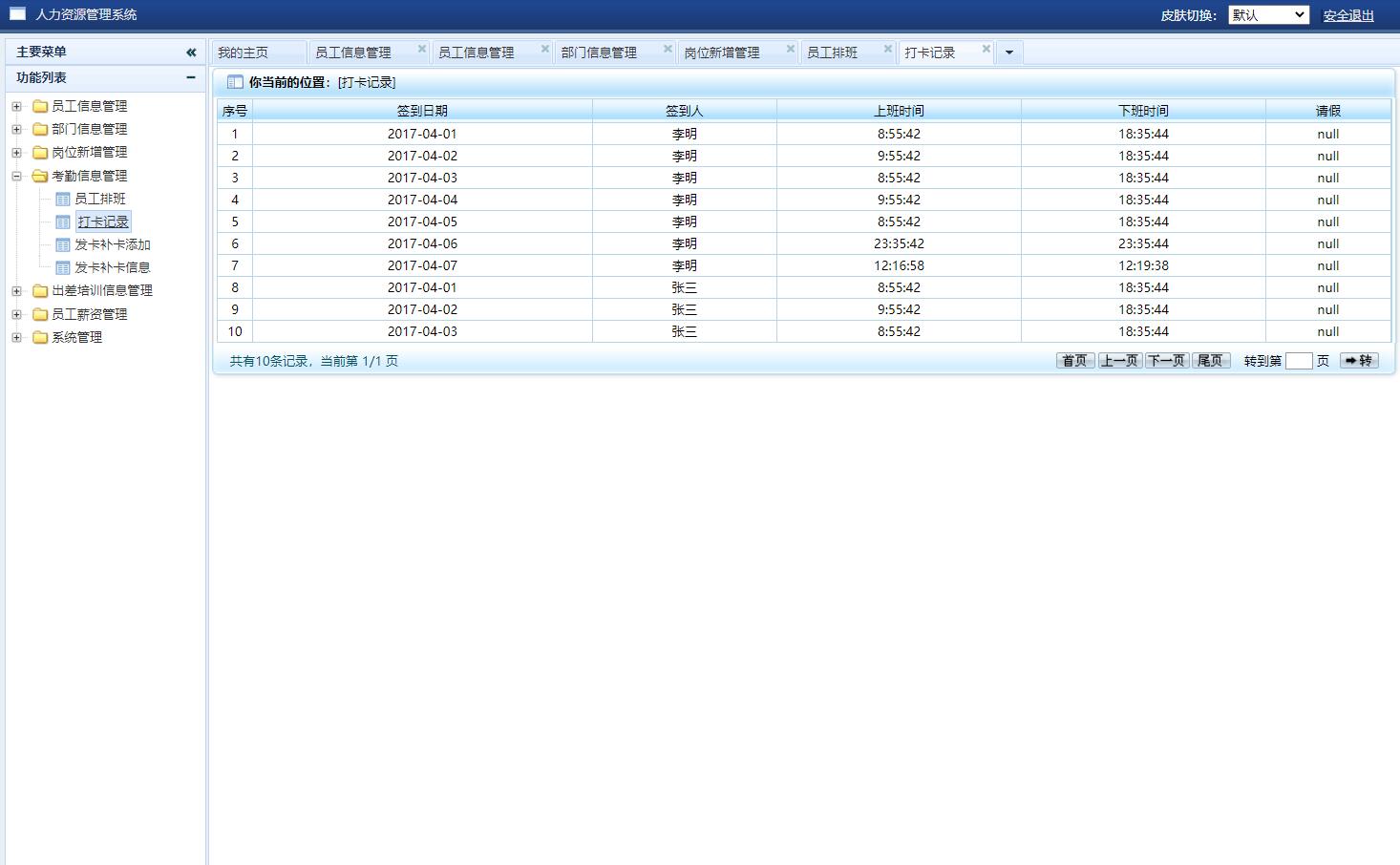This screenshot has width=1400, height=865.
Task: Select 出差培训信息管理 tree label
Action: [102, 290]
